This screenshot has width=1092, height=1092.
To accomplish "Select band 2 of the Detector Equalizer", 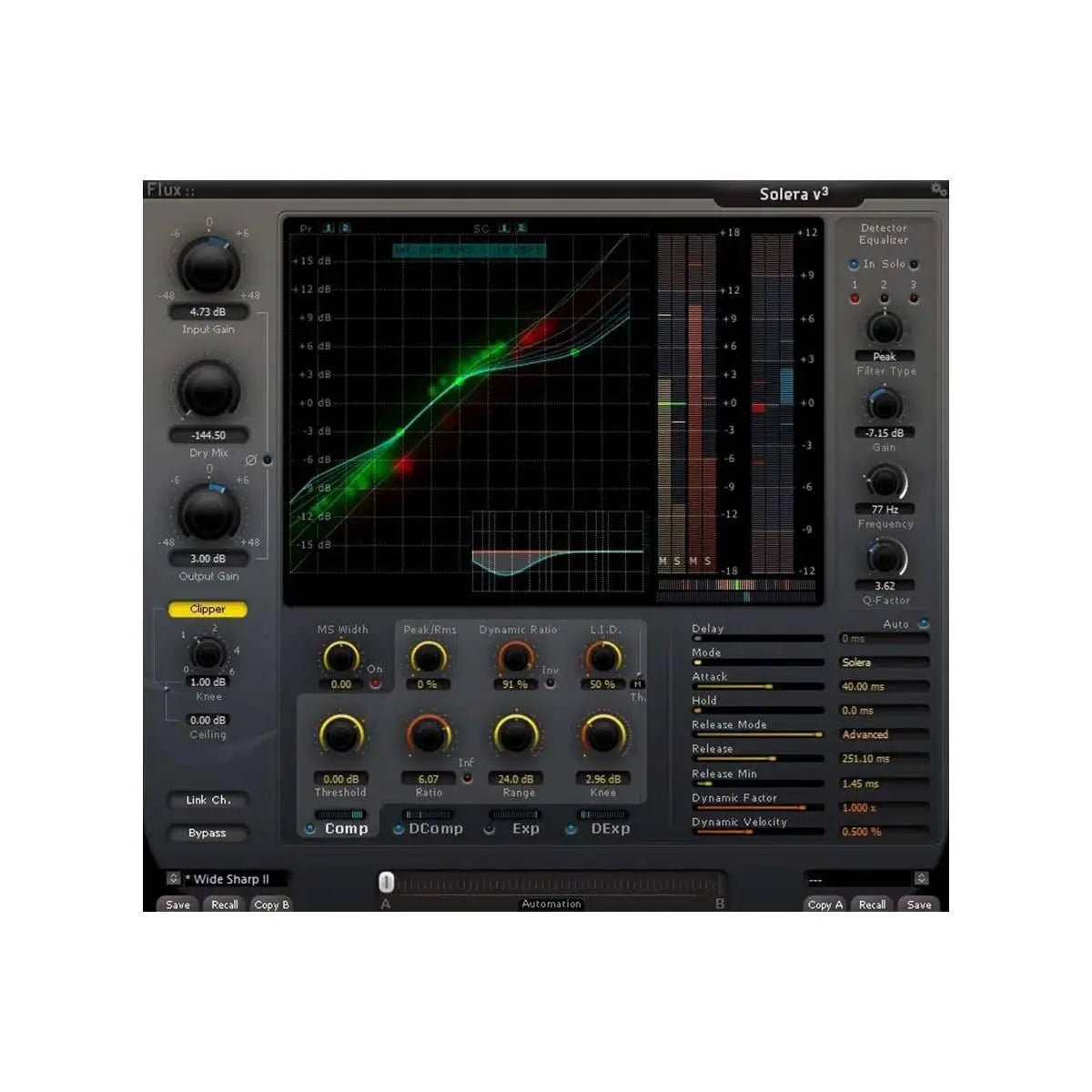I will pyautogui.click(x=885, y=298).
